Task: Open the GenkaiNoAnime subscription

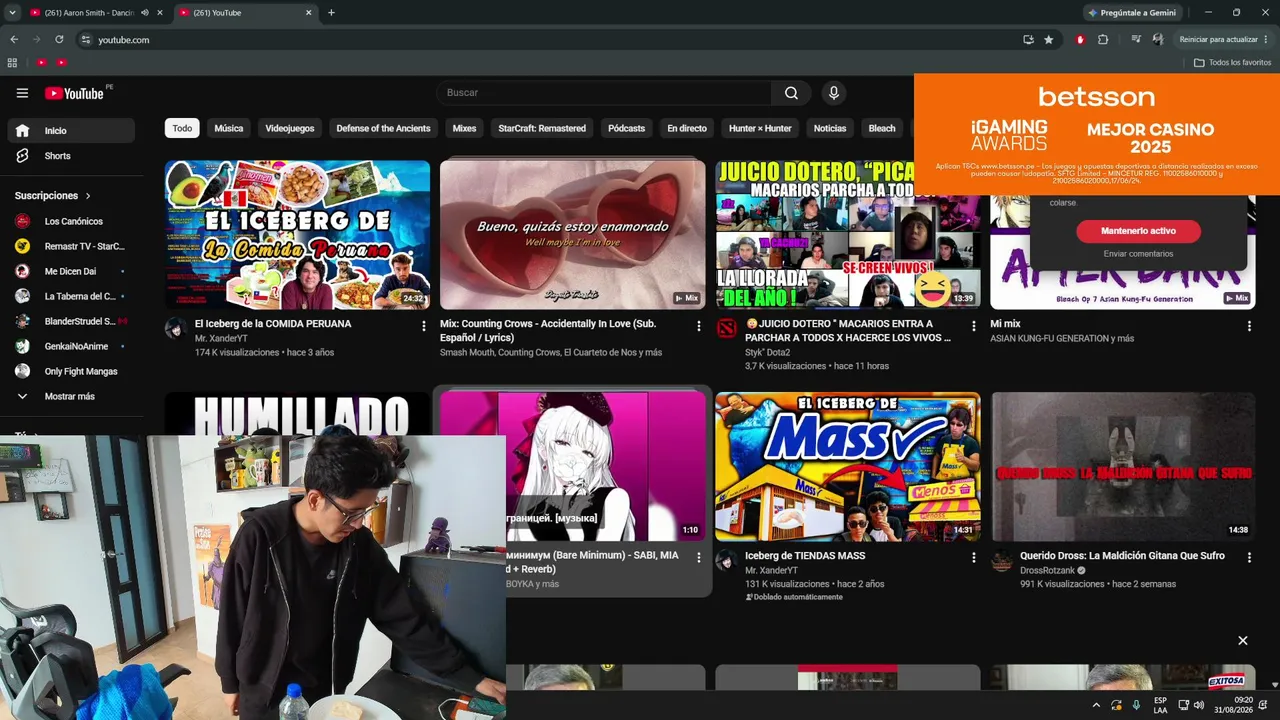Action: coord(71,346)
